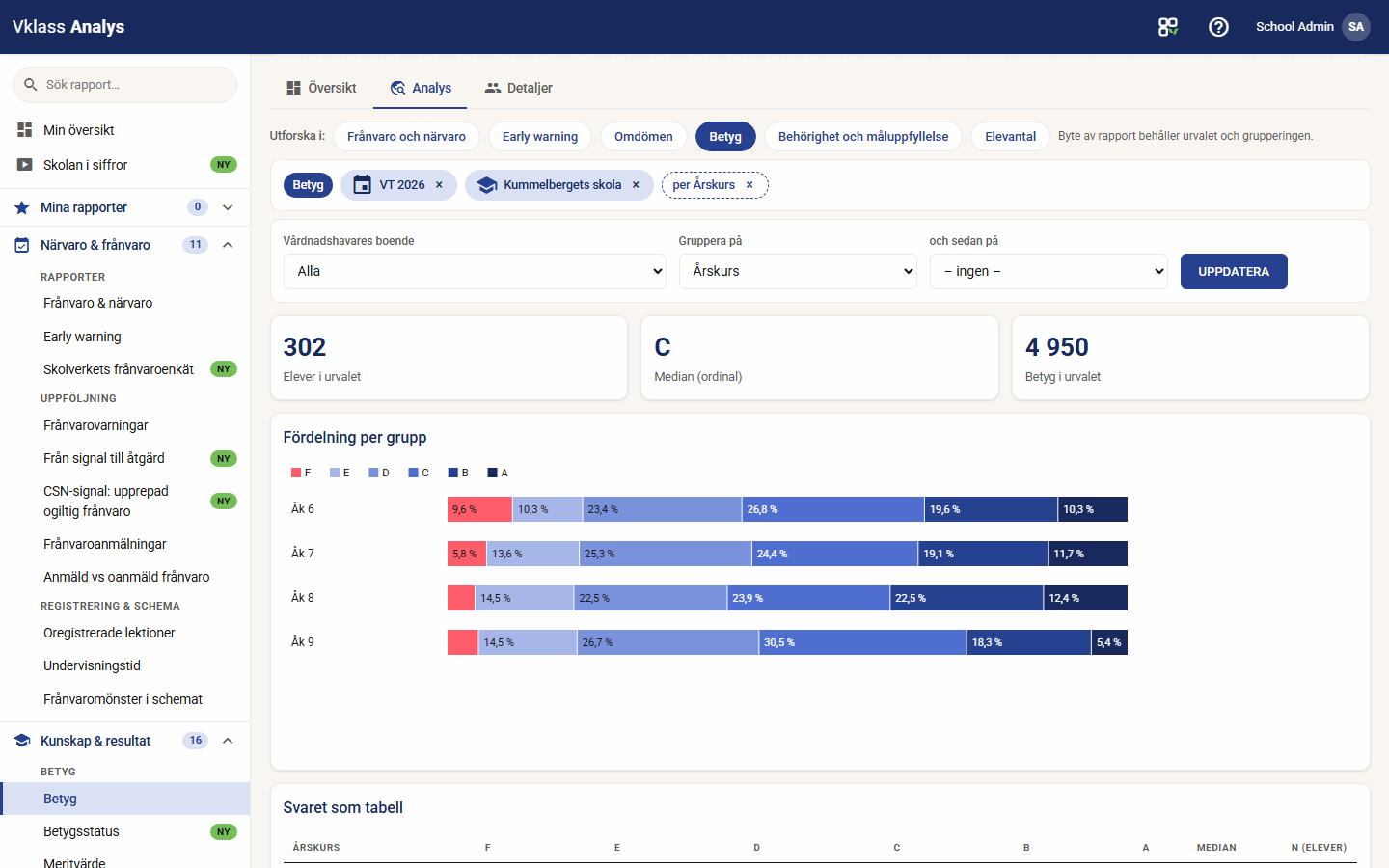Image resolution: width=1389 pixels, height=868 pixels.
Task: Click the Åk 6 26,8 % bar segment
Action: click(x=833, y=509)
